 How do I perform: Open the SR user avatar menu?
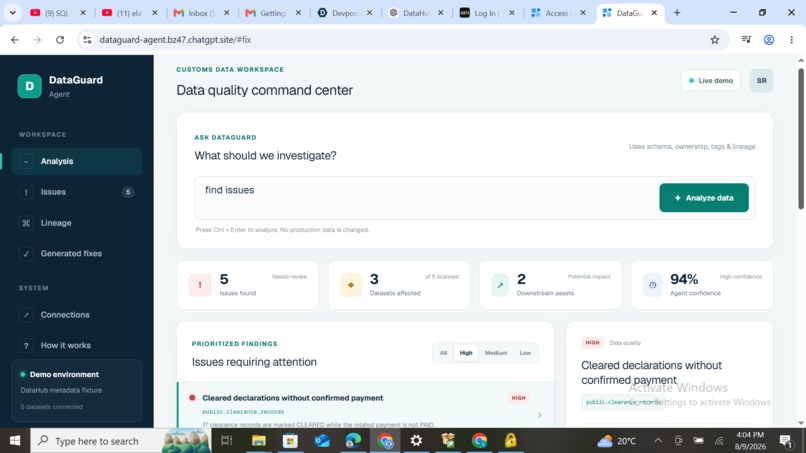point(761,81)
